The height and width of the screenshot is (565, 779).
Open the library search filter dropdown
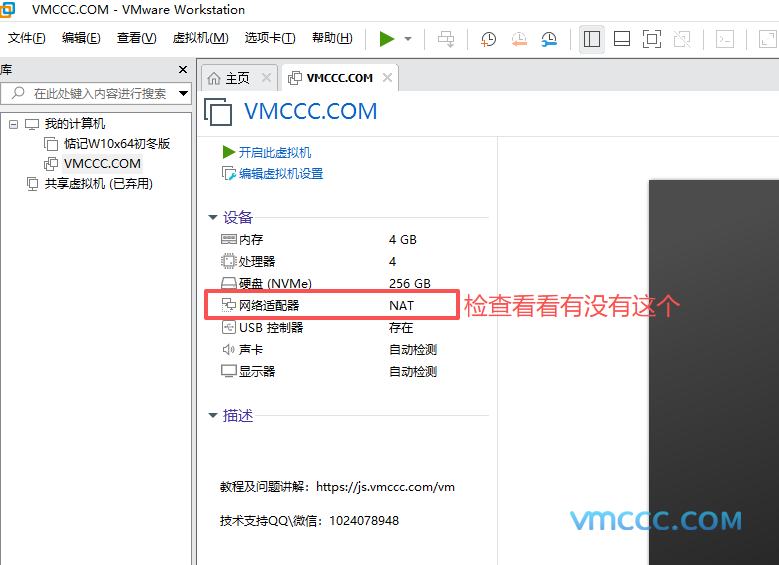coord(183,93)
